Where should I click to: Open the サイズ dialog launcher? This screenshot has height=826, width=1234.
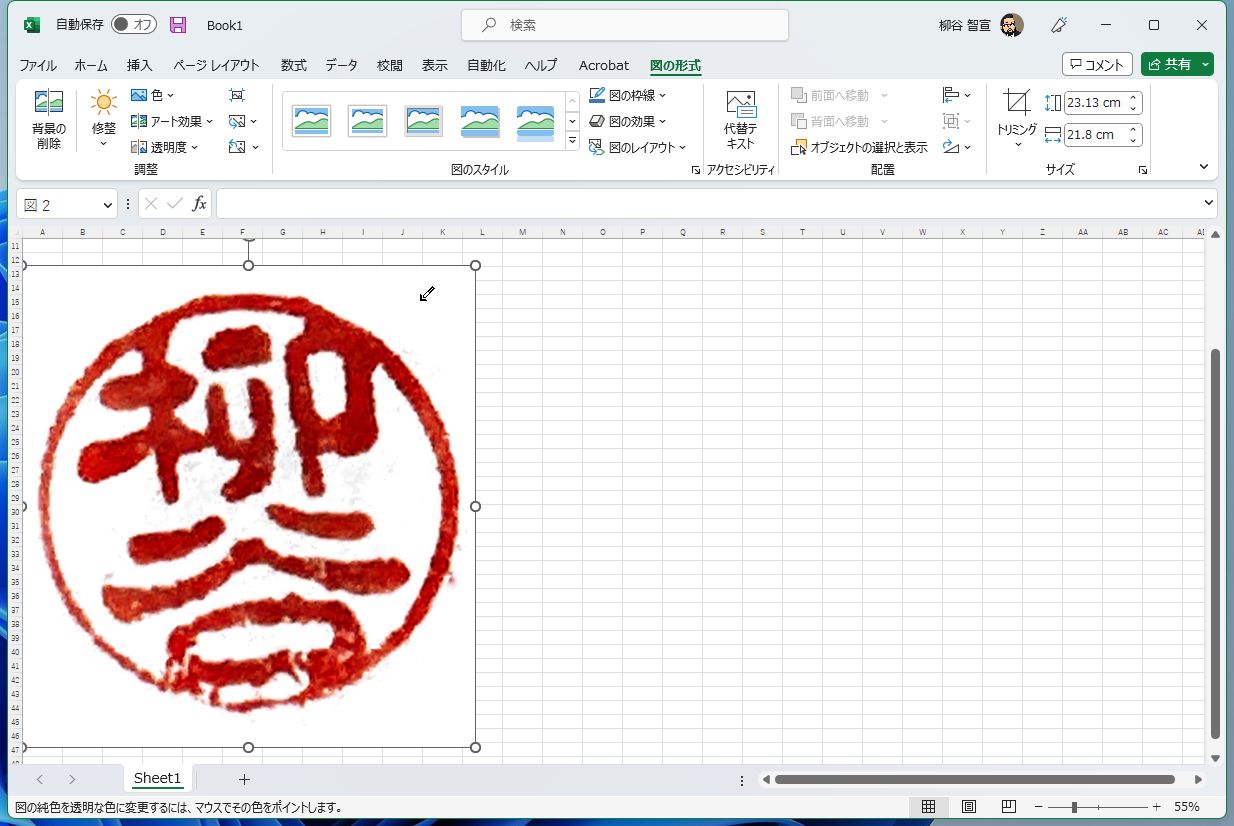point(1143,170)
